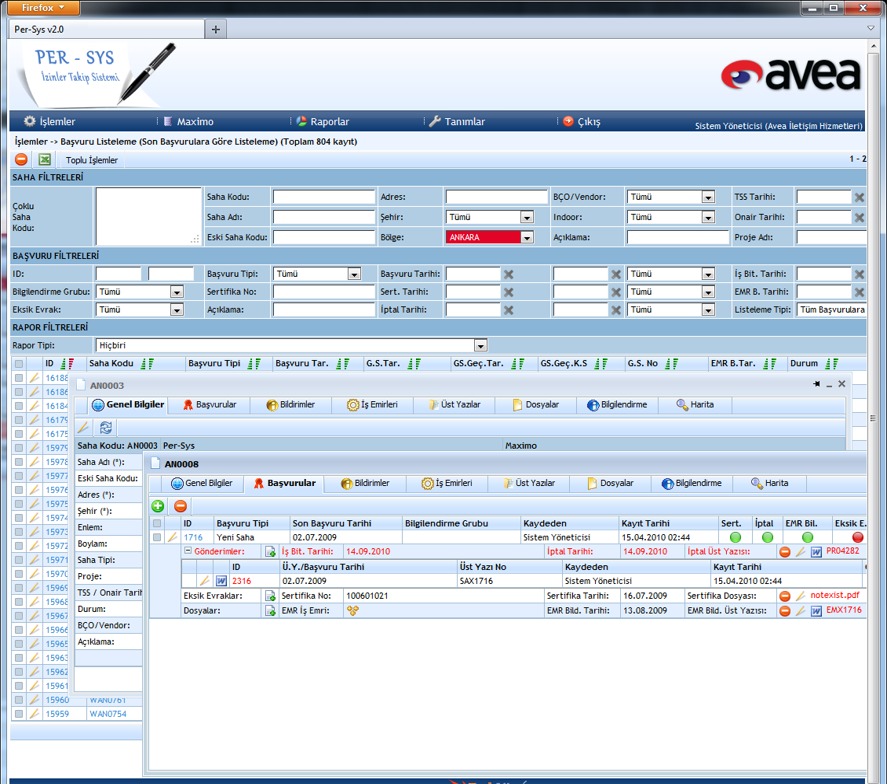Remove the notexist.pdf certificate file

pyautogui.click(x=785, y=596)
